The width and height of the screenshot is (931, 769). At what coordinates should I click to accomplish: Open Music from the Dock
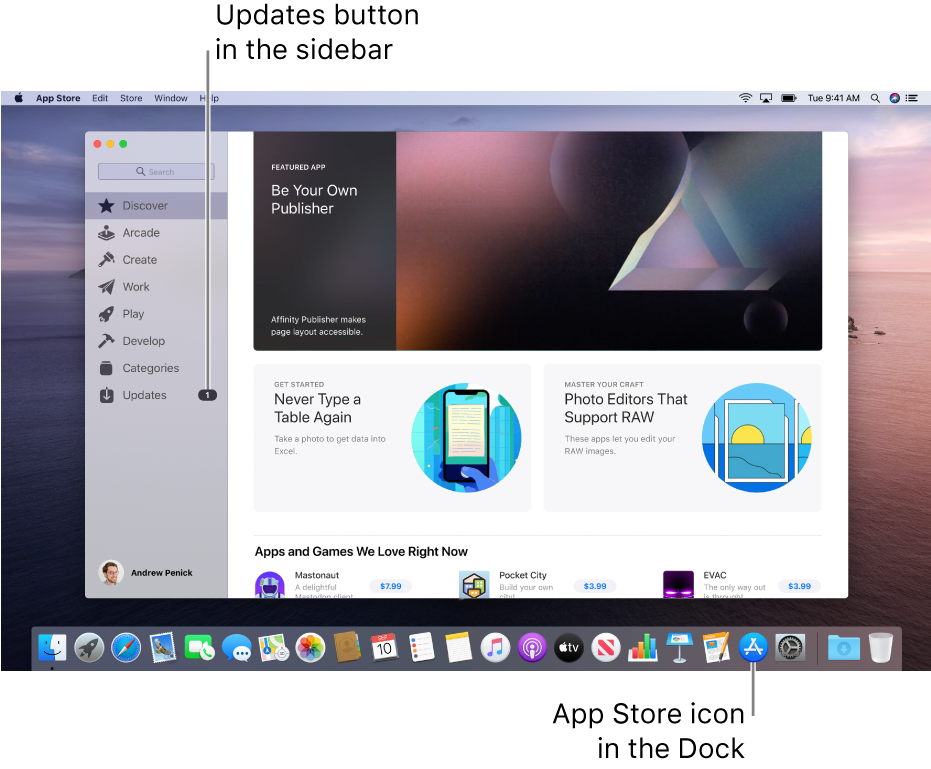click(495, 647)
